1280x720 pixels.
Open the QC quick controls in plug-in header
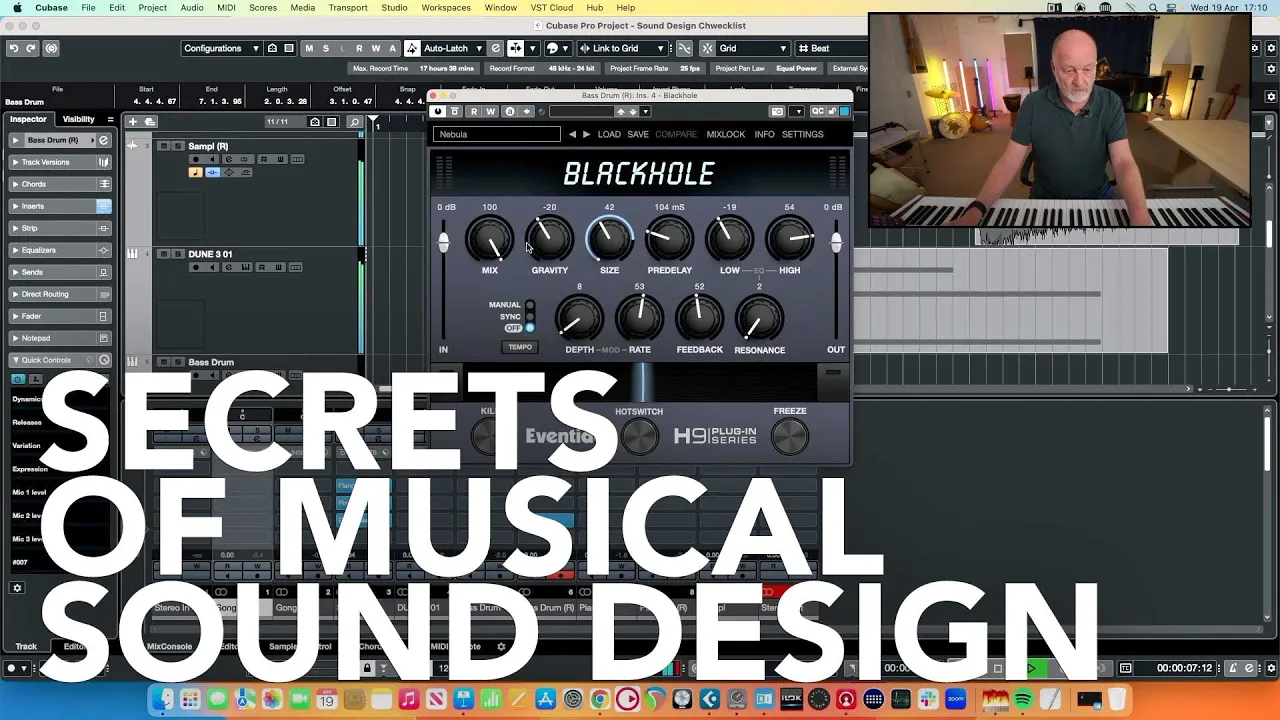(817, 111)
